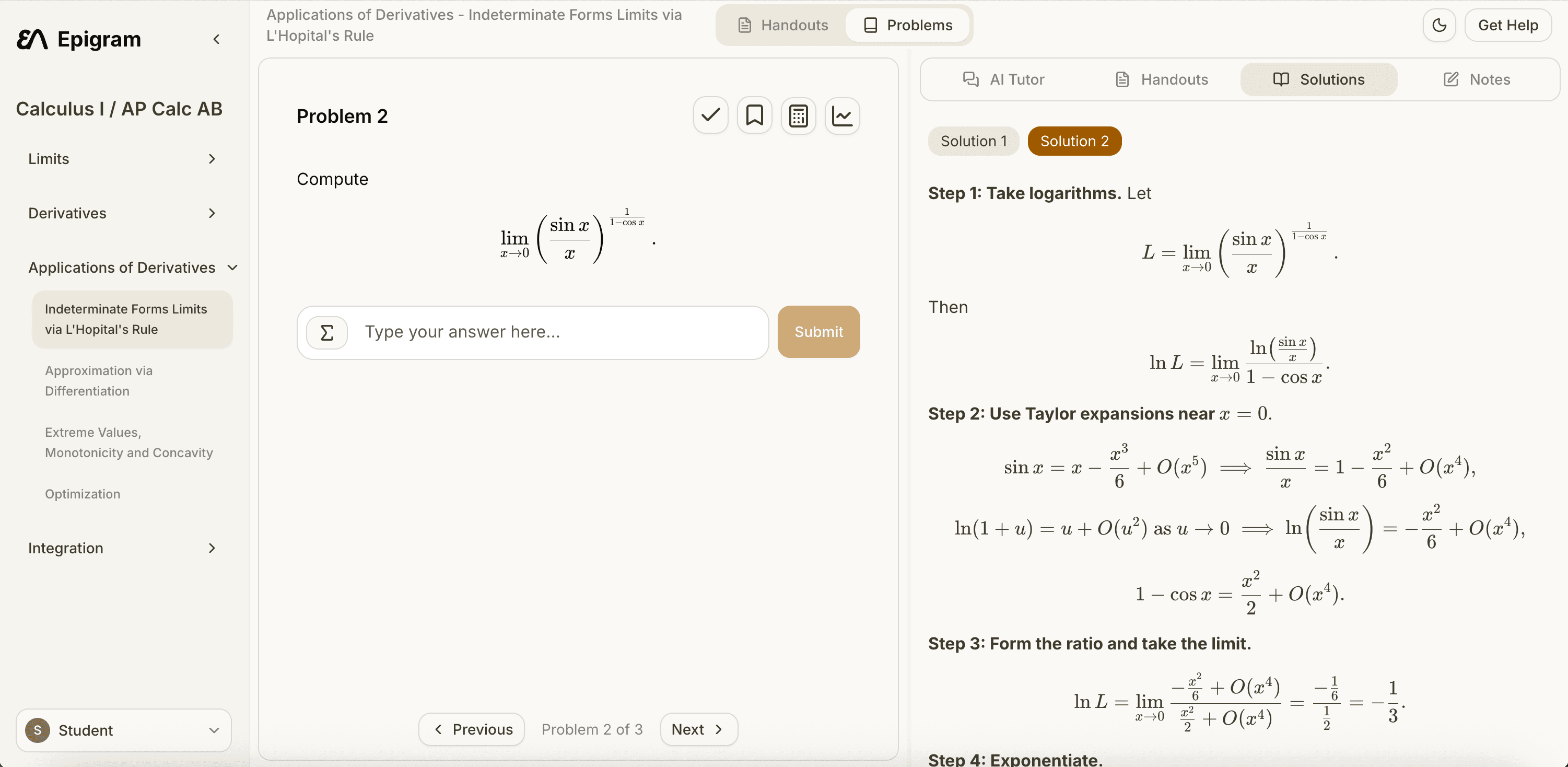Image resolution: width=1568 pixels, height=767 pixels.
Task: Open the math symbol picker in the answer field
Action: (327, 332)
